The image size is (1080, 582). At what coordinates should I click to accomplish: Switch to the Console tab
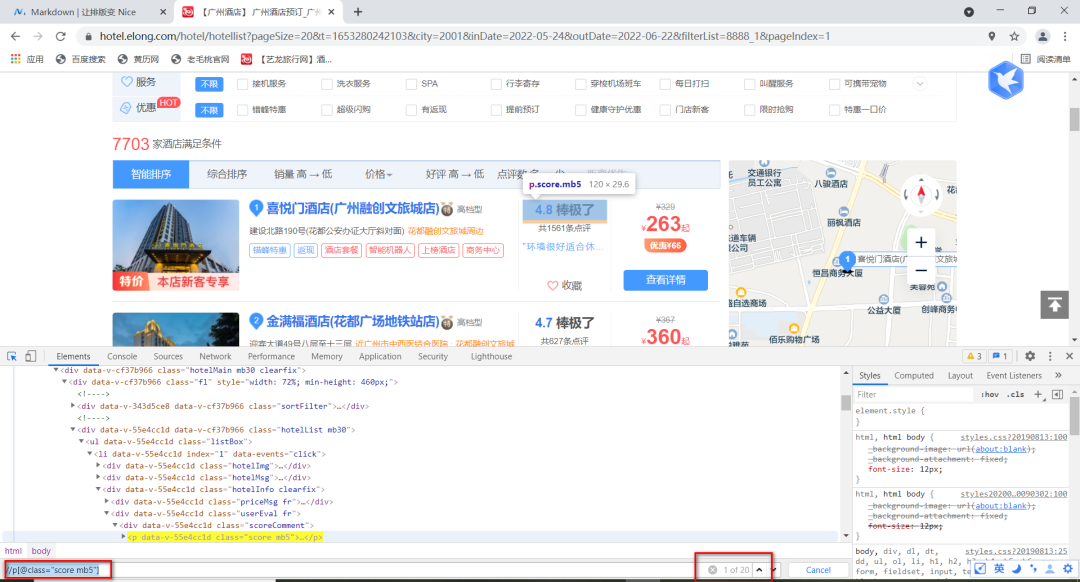pos(122,356)
